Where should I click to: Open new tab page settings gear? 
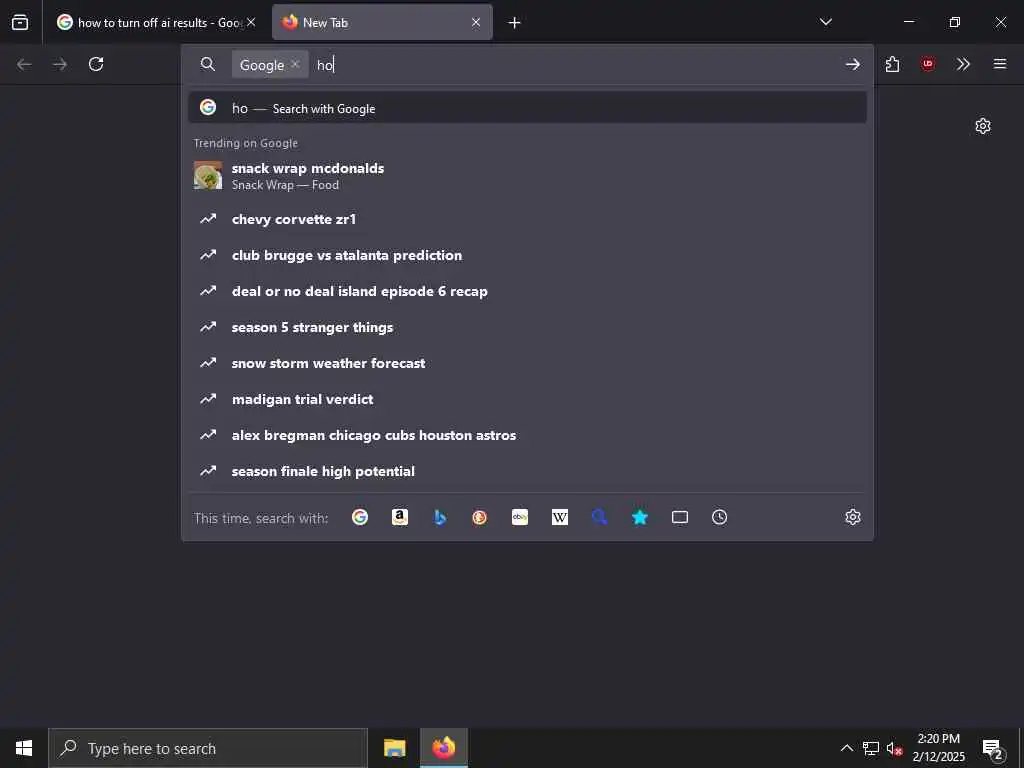pos(983,126)
